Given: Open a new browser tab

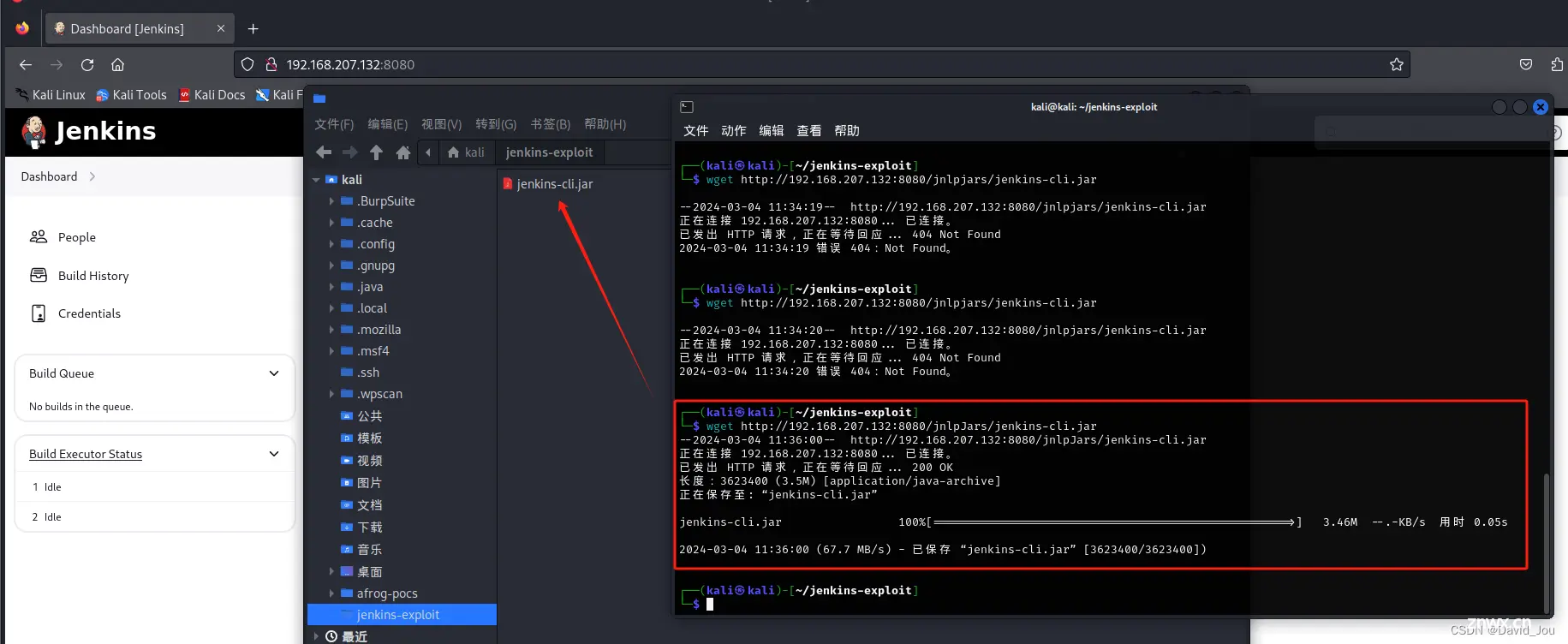Looking at the screenshot, I should click(253, 29).
